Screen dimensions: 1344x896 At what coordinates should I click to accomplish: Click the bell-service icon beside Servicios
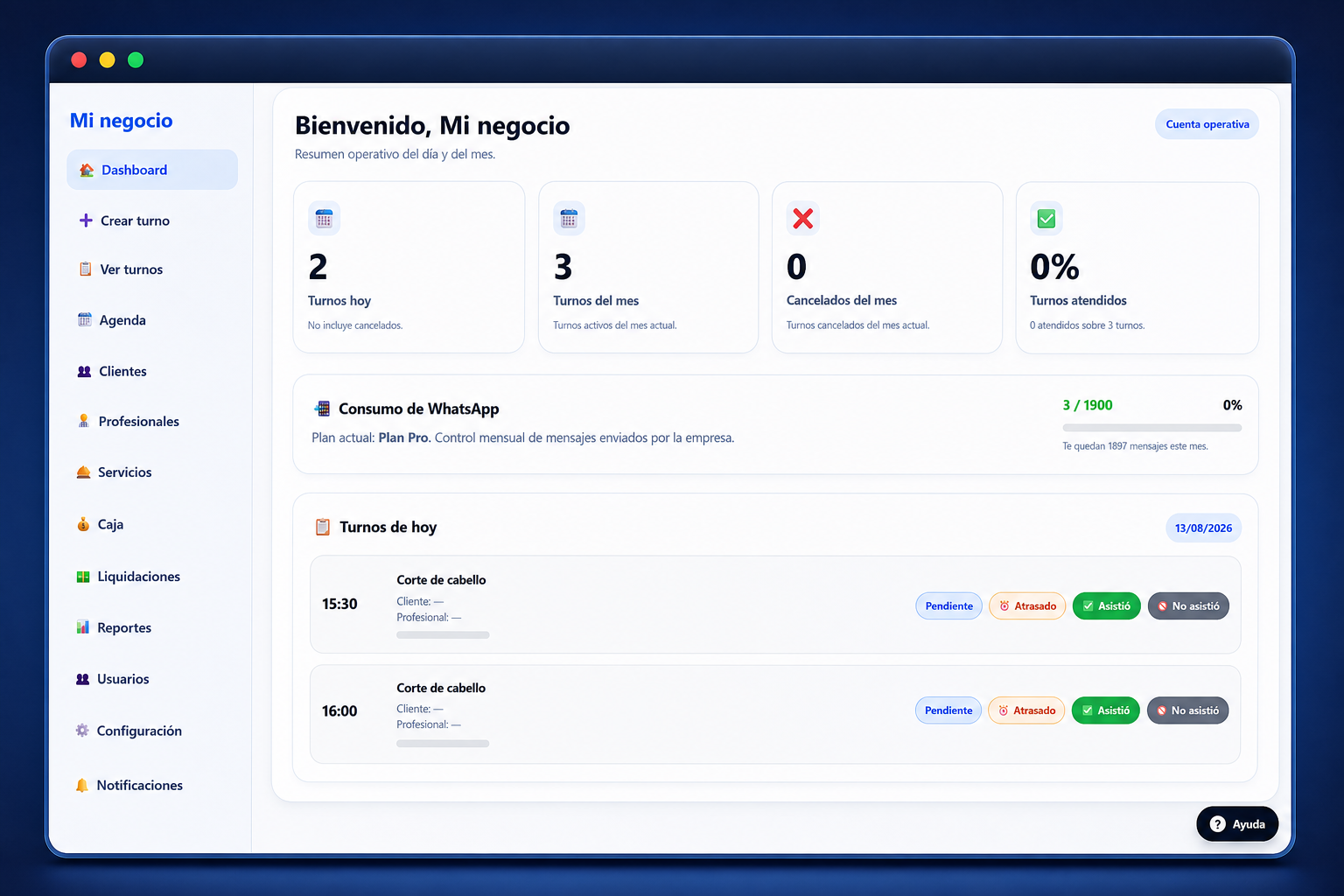[x=84, y=472]
